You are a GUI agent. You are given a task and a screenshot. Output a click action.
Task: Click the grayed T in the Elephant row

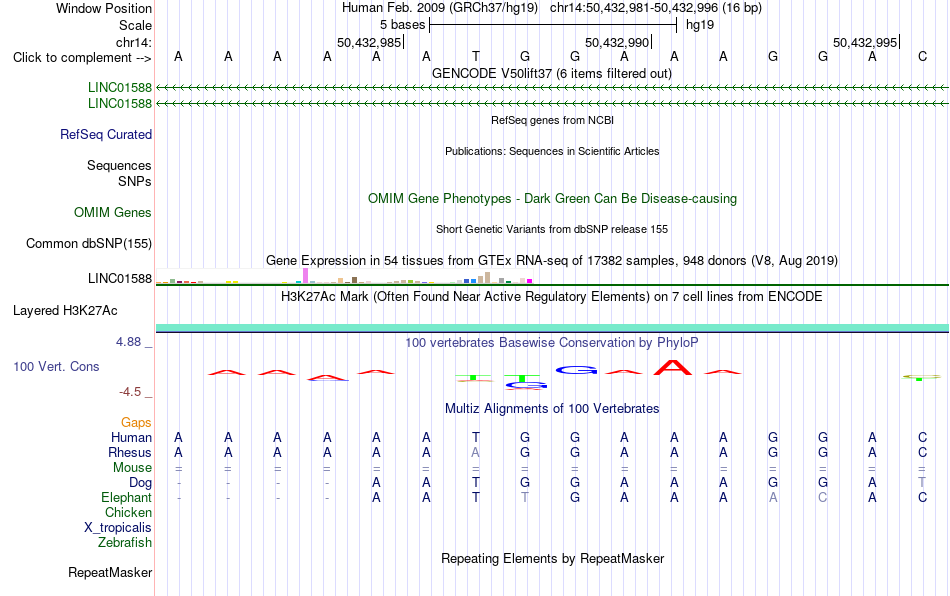tap(525, 498)
